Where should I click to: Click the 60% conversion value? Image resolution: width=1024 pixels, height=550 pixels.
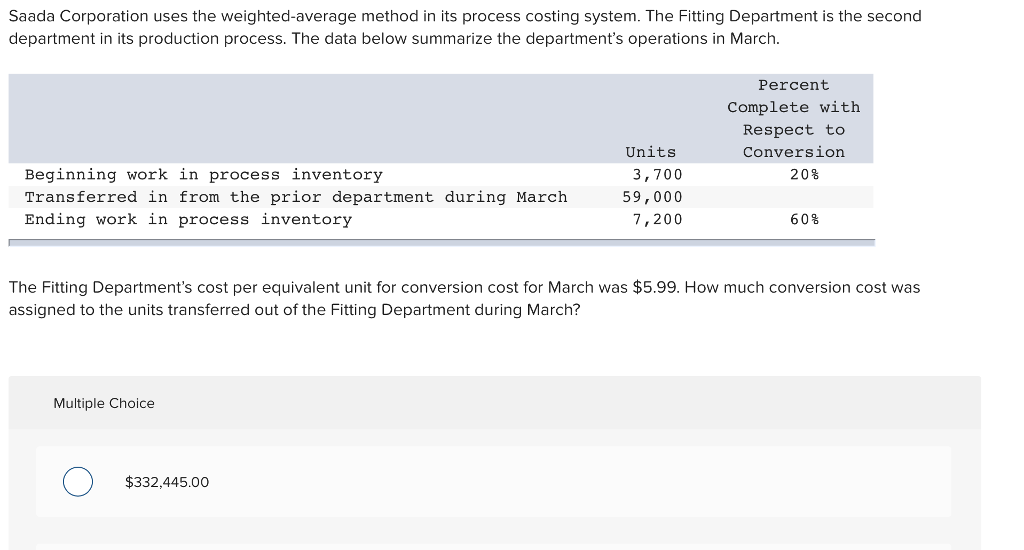coord(804,219)
